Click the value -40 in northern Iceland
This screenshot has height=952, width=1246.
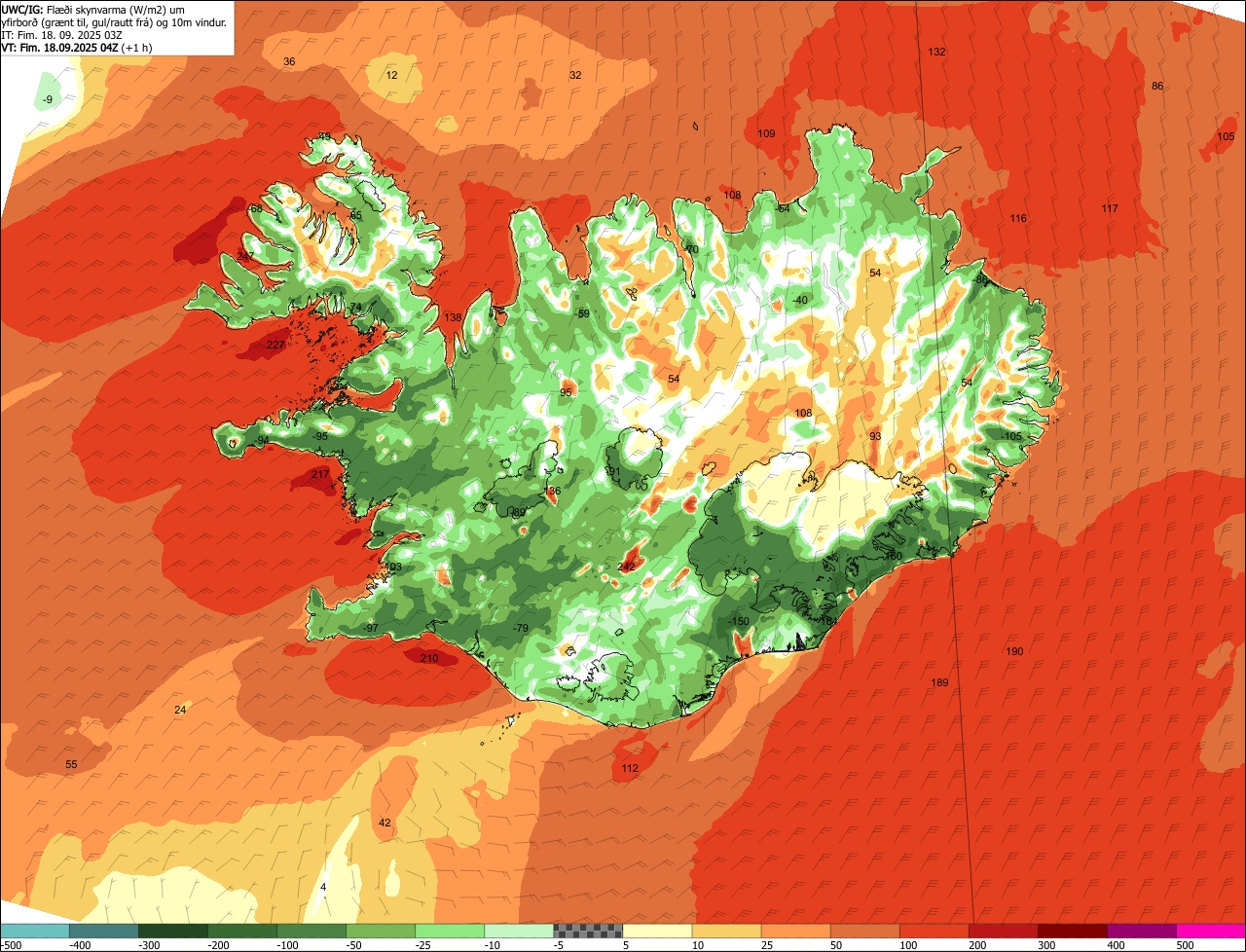coord(800,300)
